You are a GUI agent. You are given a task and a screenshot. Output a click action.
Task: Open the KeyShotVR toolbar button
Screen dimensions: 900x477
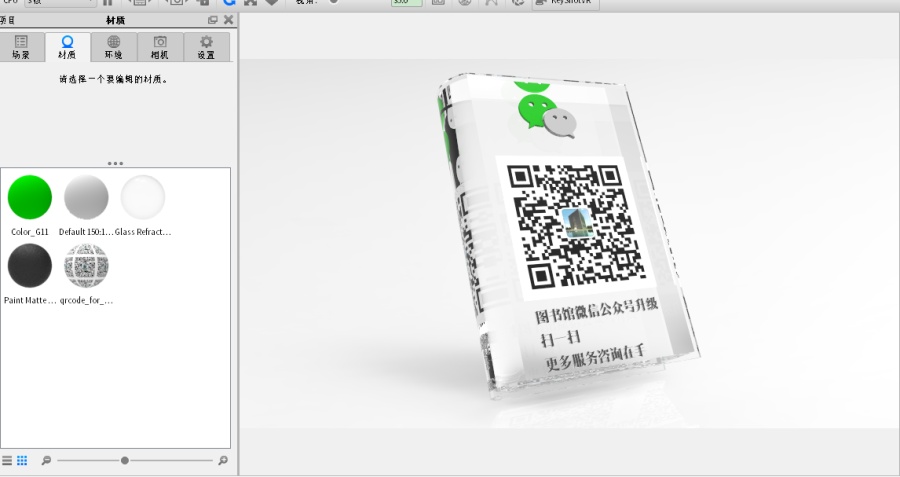pos(565,3)
